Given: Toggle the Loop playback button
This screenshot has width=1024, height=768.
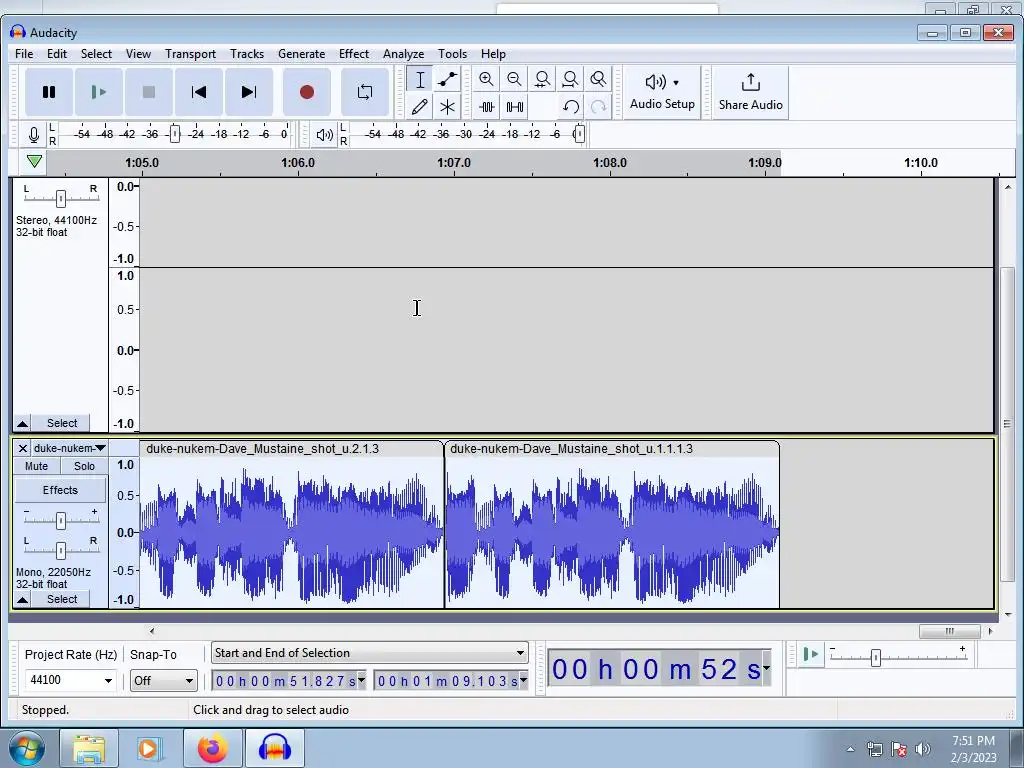Looking at the screenshot, I should point(365,92).
